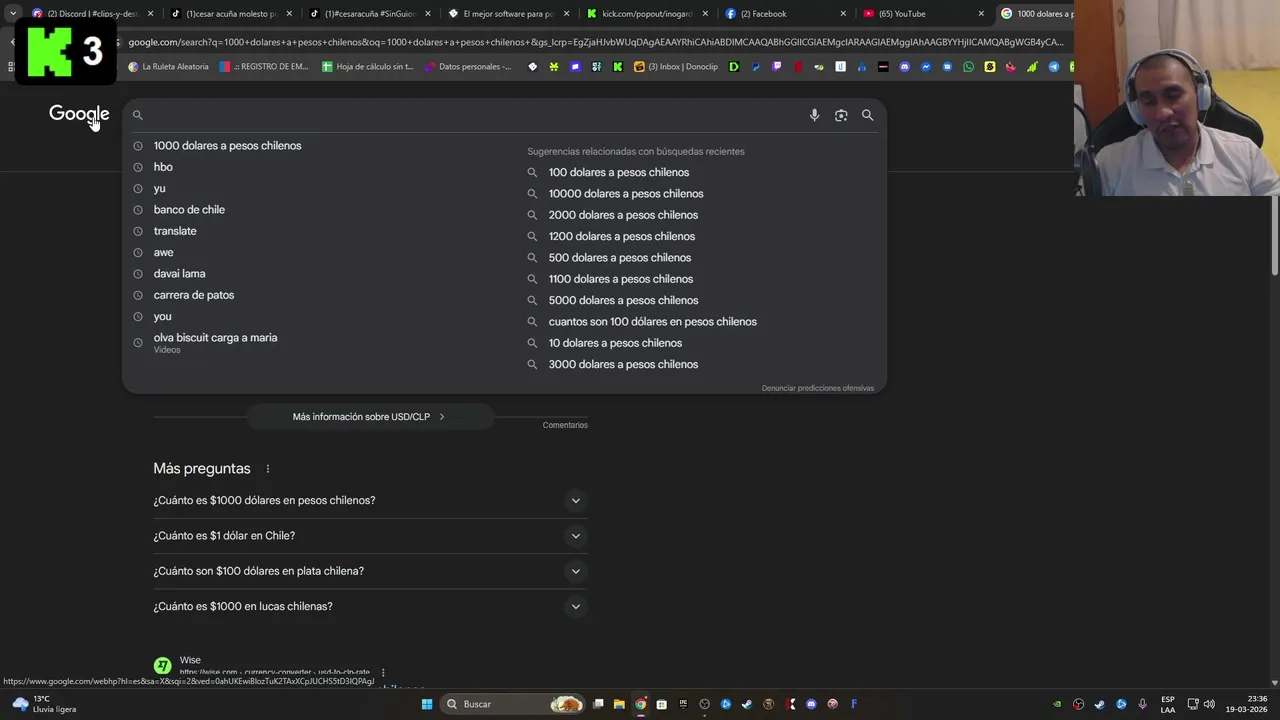The image size is (1280, 720).
Task: Click the Comentarios link
Action: 565,425
